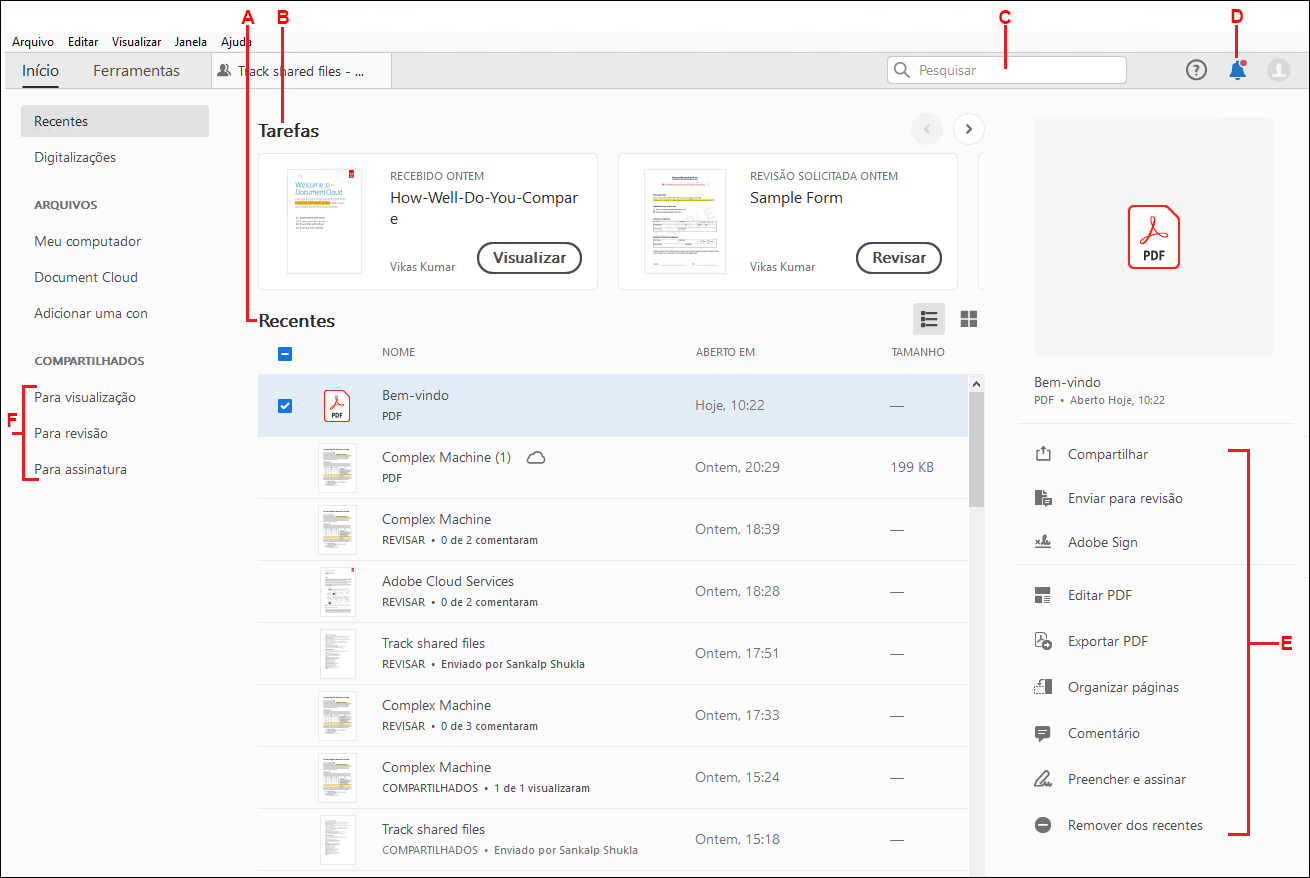Image resolution: width=1310 pixels, height=878 pixels.
Task: Click the select-all checkbox above the file list
Action: 285,353
